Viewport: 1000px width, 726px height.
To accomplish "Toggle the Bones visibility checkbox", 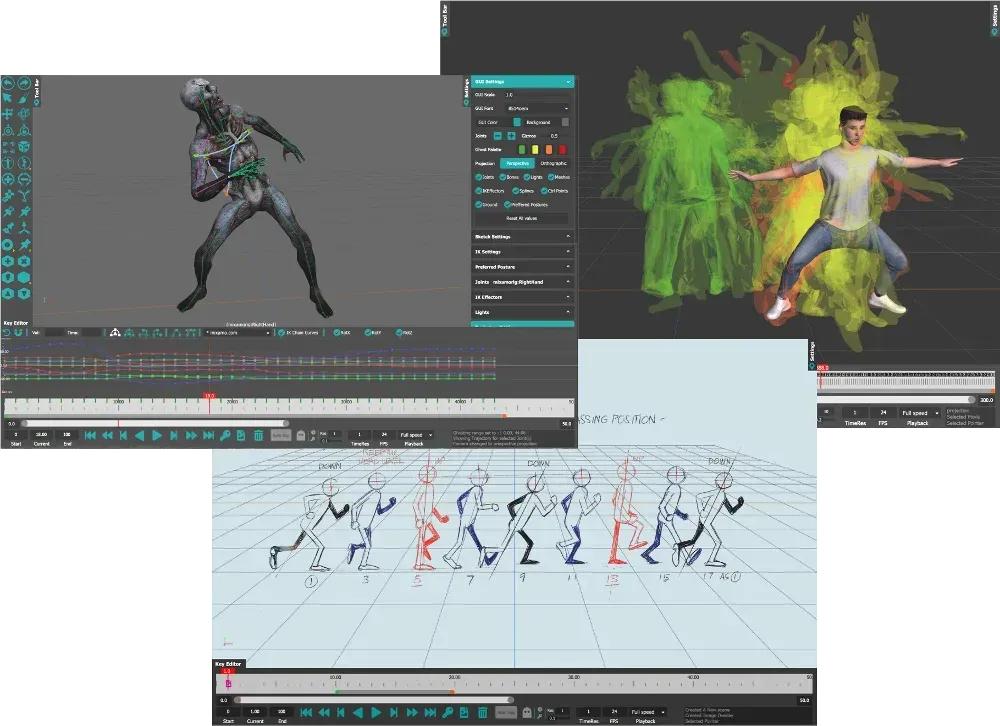I will [503, 177].
